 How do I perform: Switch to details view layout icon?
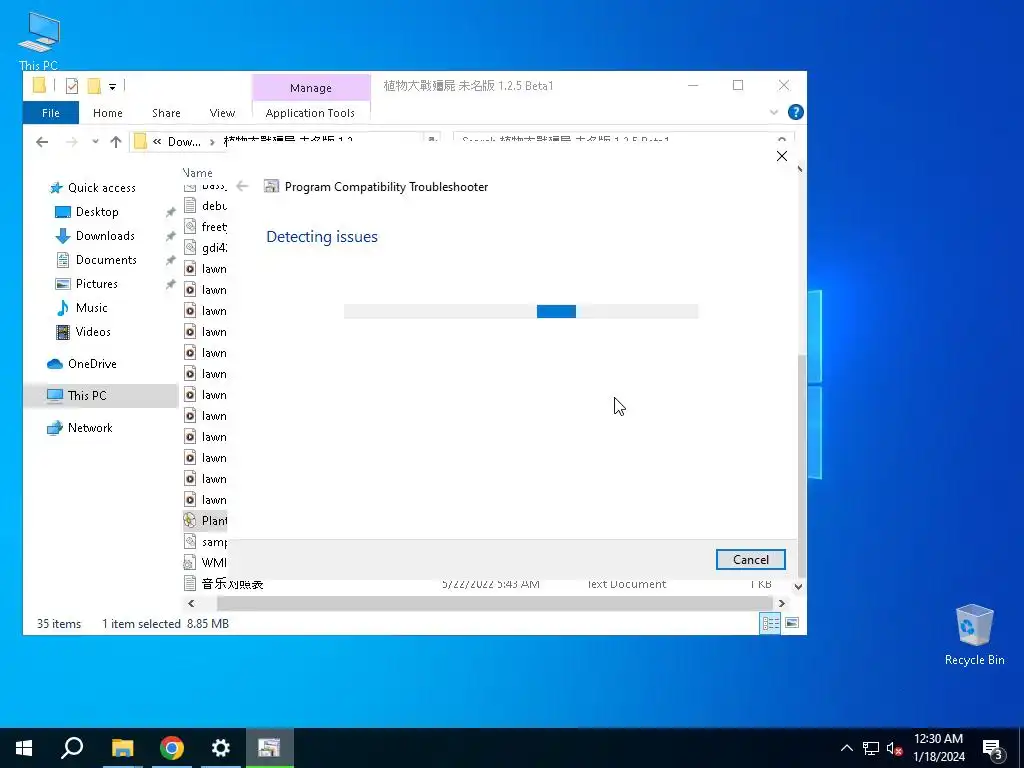coord(770,623)
